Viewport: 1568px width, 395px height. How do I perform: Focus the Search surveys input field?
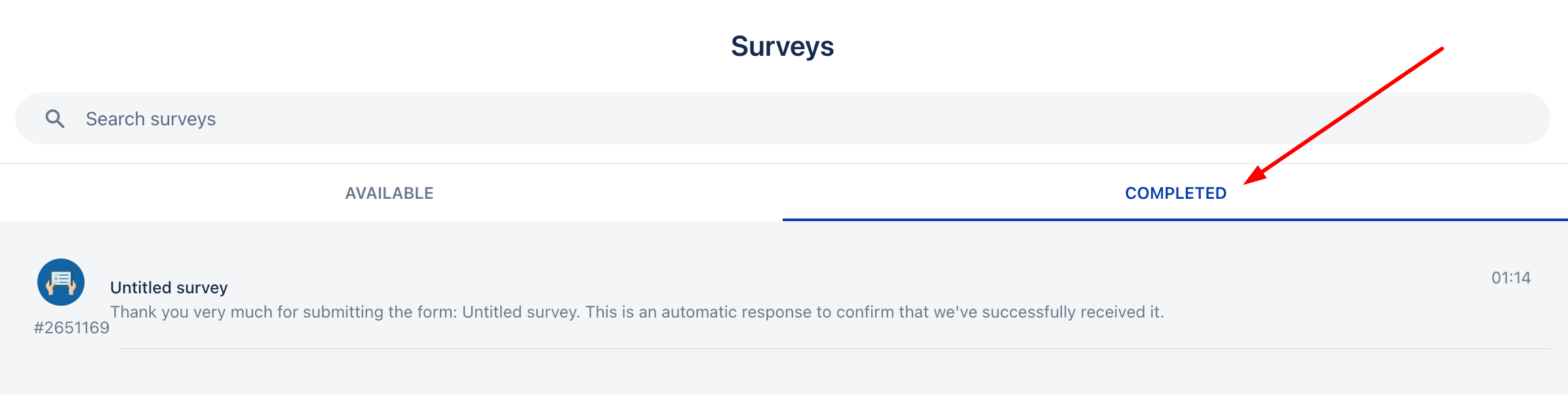656,119
